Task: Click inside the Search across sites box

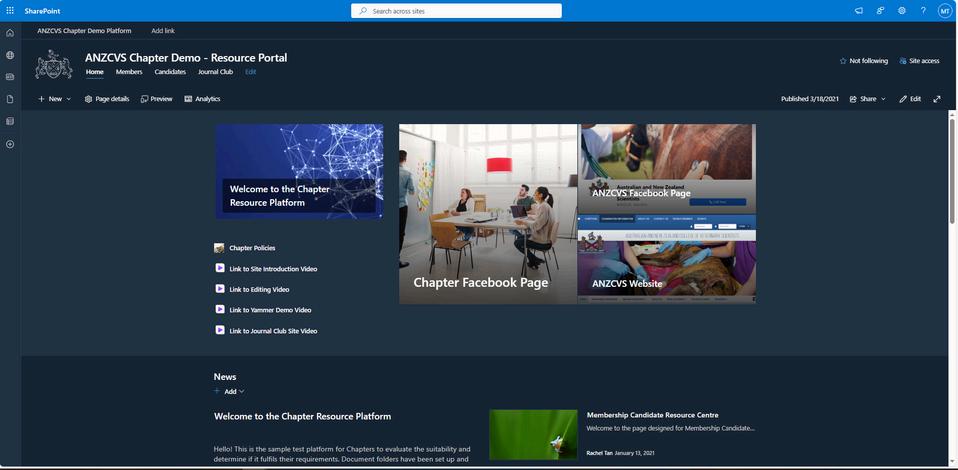Action: click(x=456, y=11)
